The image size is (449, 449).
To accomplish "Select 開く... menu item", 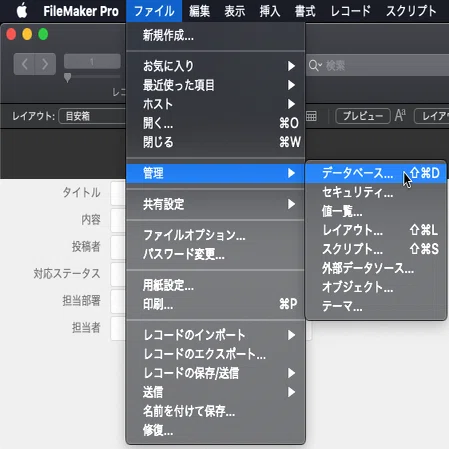I will coord(216,123).
